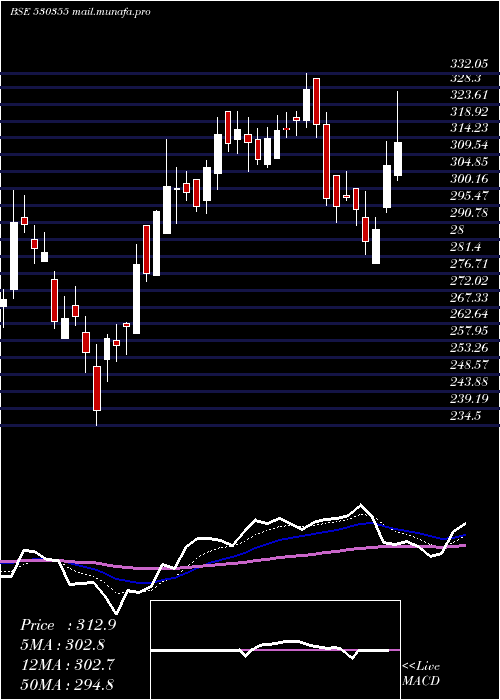Click the 318.92 price level label

(469, 112)
